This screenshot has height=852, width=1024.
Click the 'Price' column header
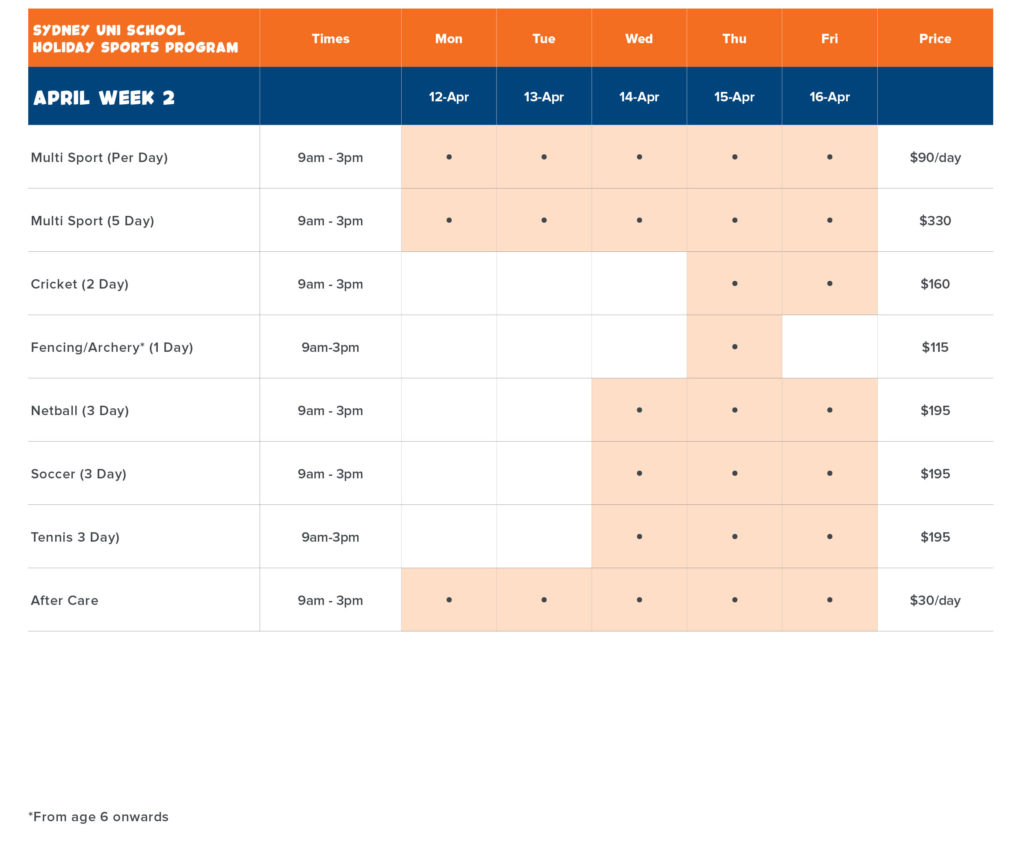click(935, 39)
